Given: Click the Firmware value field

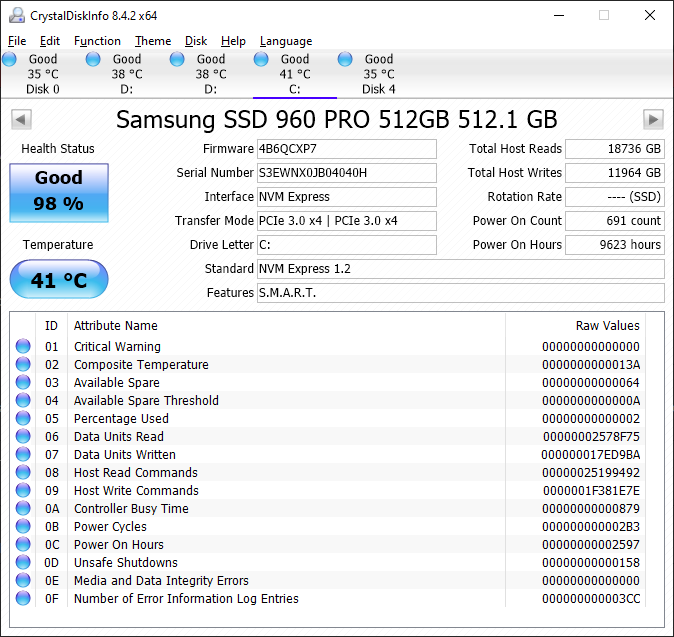Looking at the screenshot, I should (346, 149).
